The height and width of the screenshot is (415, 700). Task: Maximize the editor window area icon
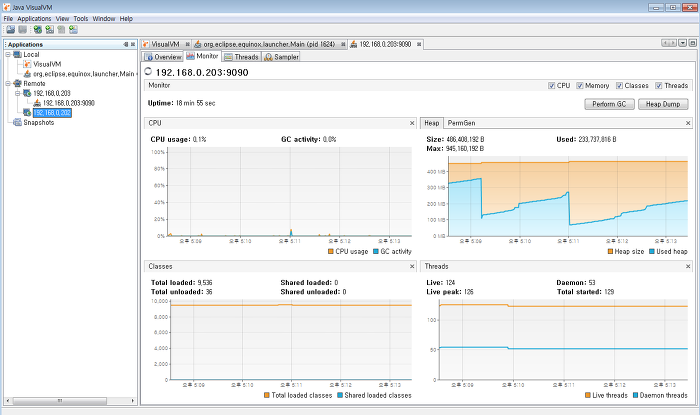coord(692,43)
